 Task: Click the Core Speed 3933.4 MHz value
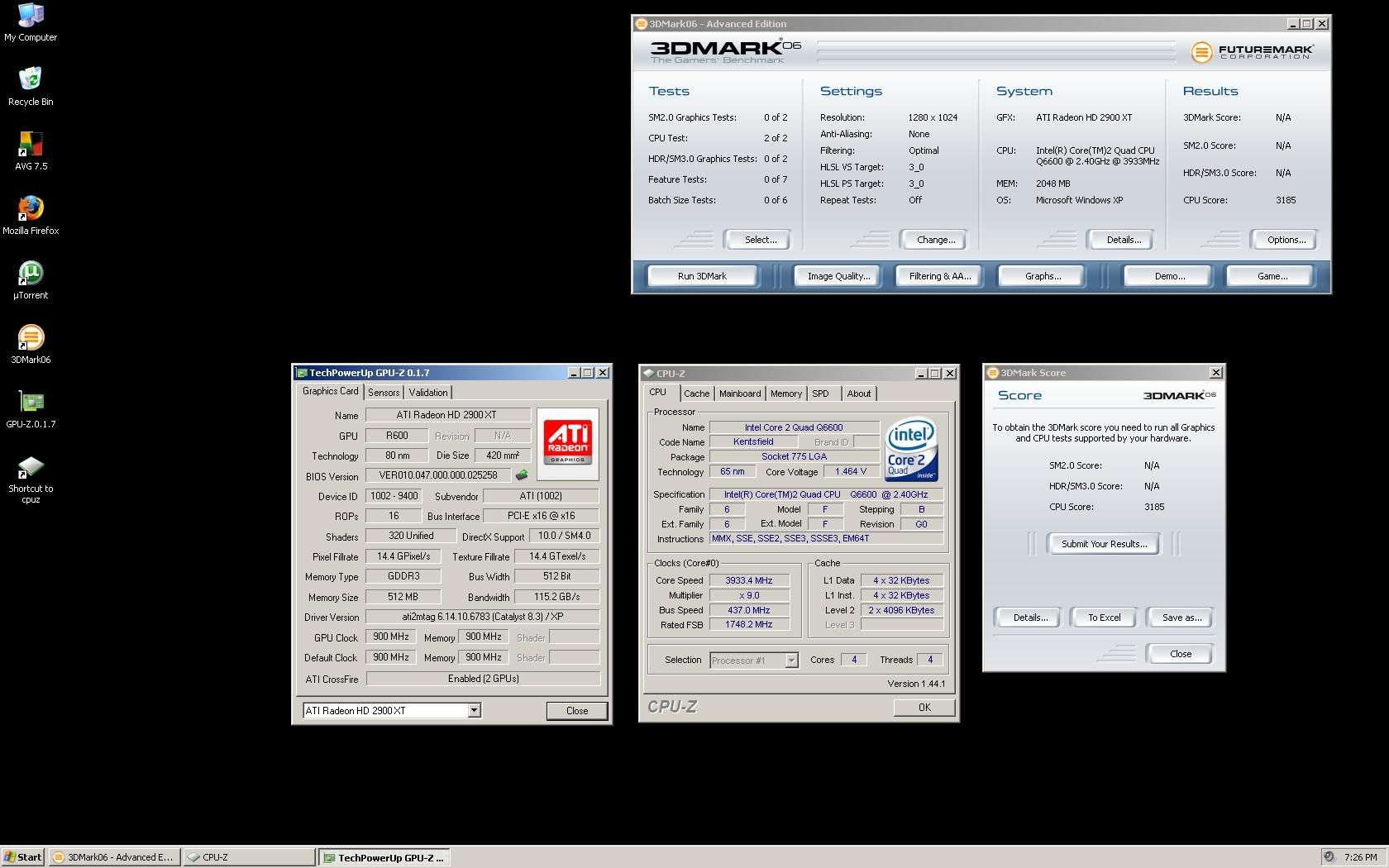[749, 580]
